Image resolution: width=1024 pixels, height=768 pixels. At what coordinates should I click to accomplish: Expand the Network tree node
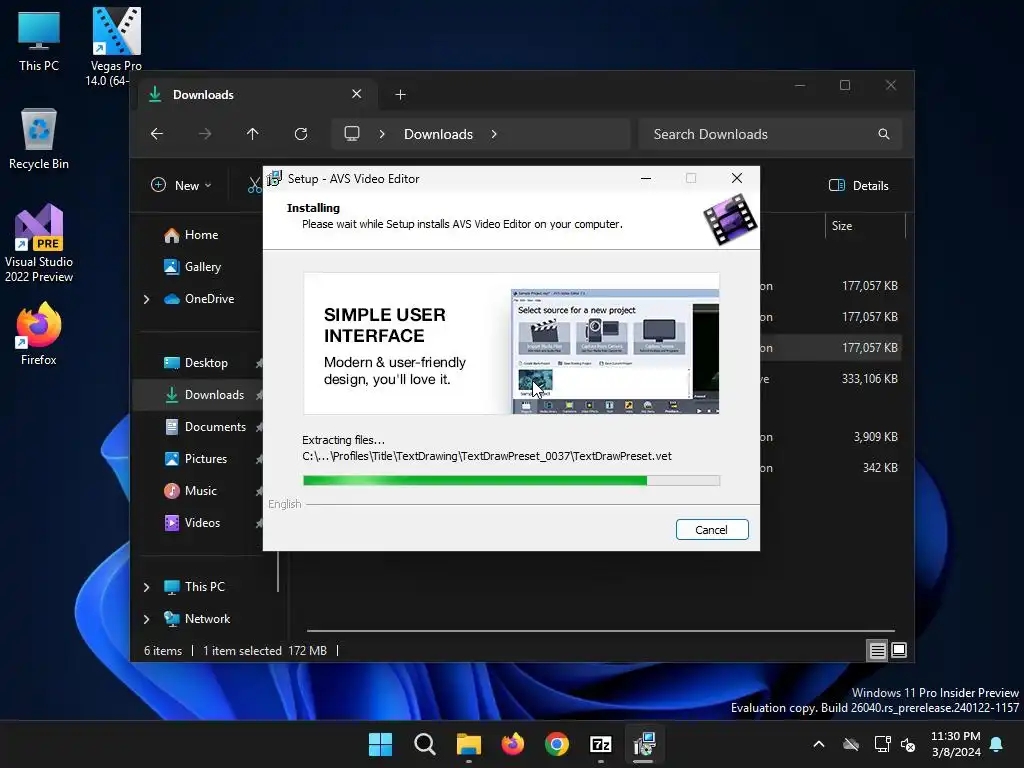146,619
